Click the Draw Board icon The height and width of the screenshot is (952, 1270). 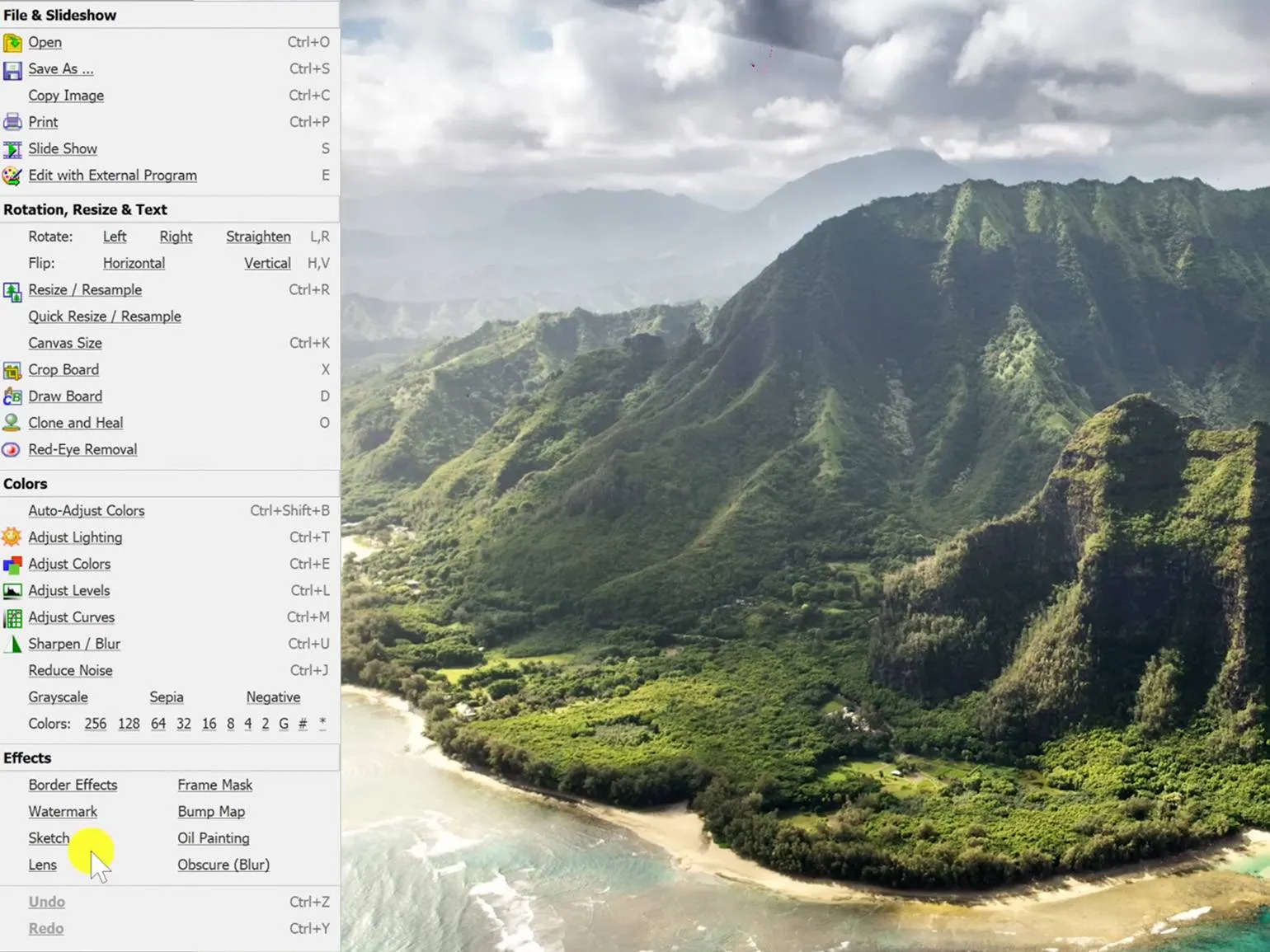(x=12, y=396)
